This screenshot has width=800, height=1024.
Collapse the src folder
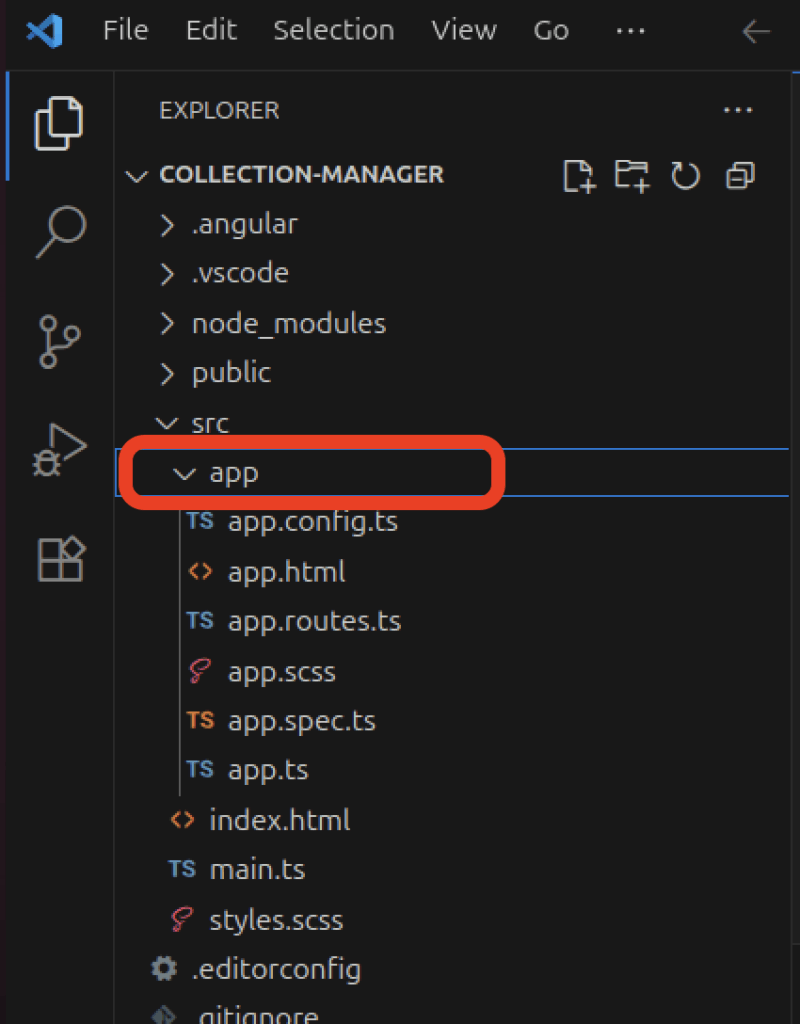210,423
